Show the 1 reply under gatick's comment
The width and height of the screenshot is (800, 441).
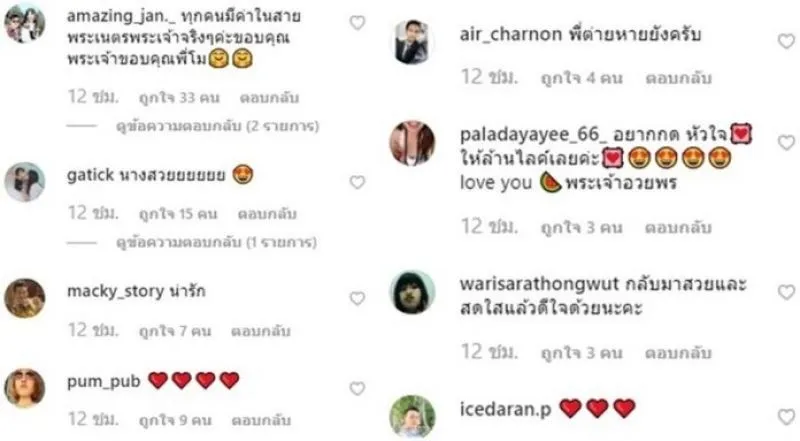tap(216, 242)
